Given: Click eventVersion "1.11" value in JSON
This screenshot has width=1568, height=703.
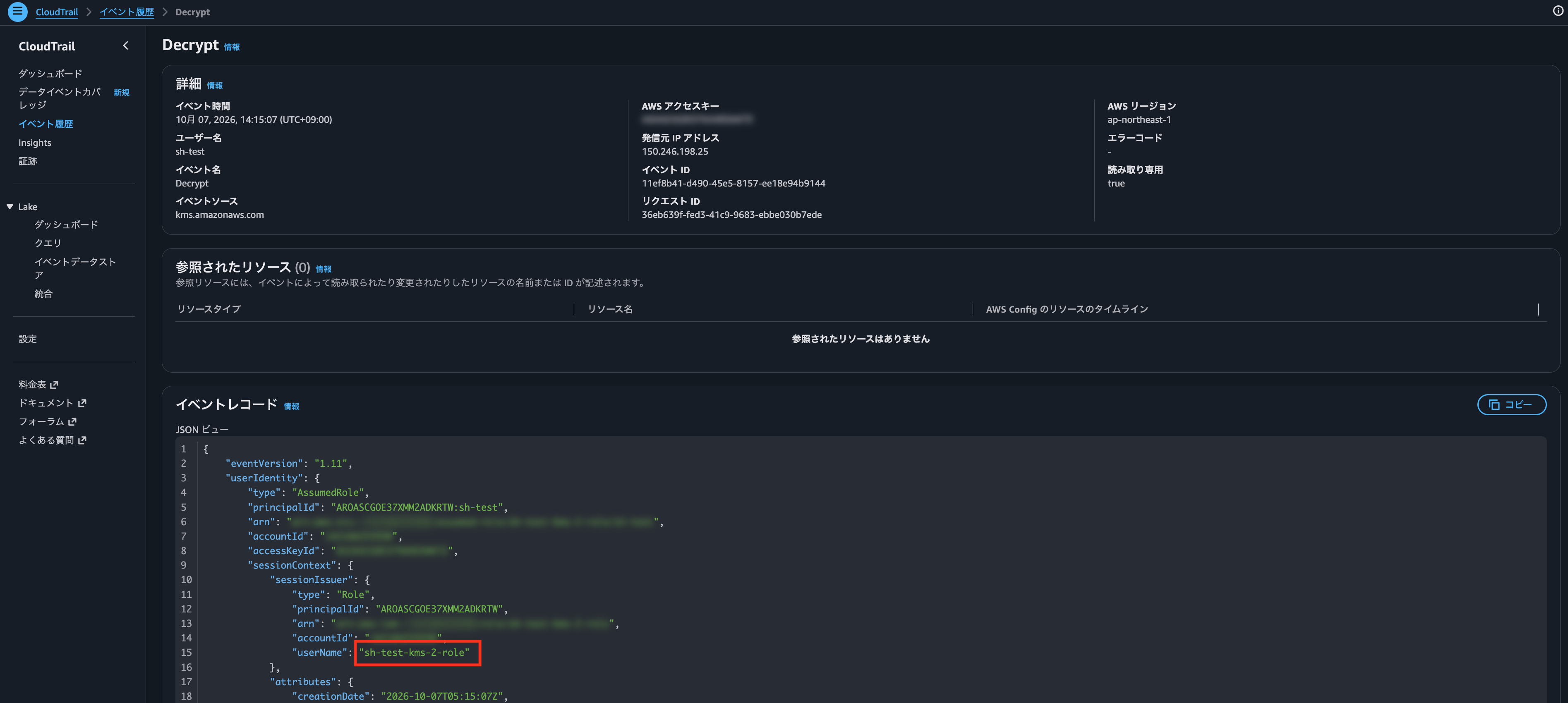Looking at the screenshot, I should pyautogui.click(x=331, y=464).
